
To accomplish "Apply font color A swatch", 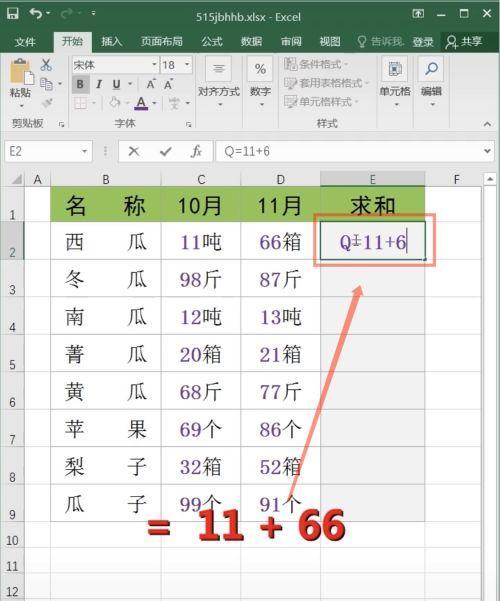I will click(141, 103).
